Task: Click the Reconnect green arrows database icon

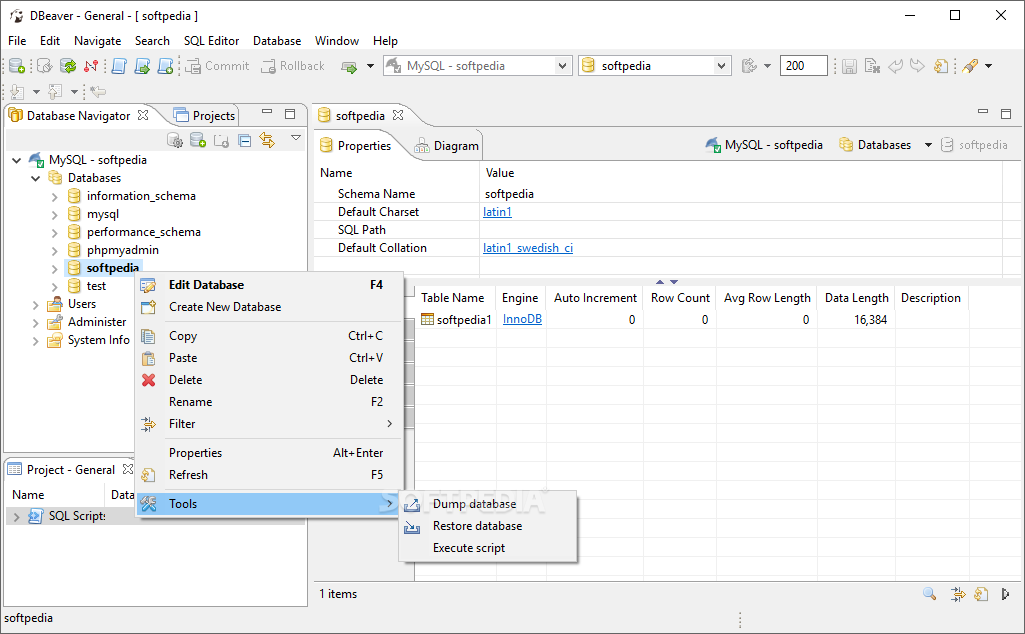Action: [68, 66]
